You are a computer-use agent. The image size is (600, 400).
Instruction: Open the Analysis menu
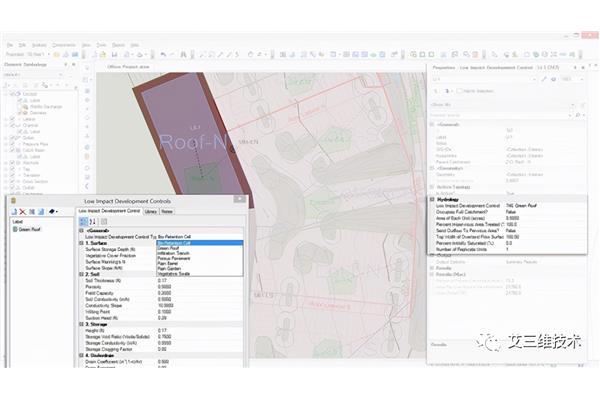39,45
